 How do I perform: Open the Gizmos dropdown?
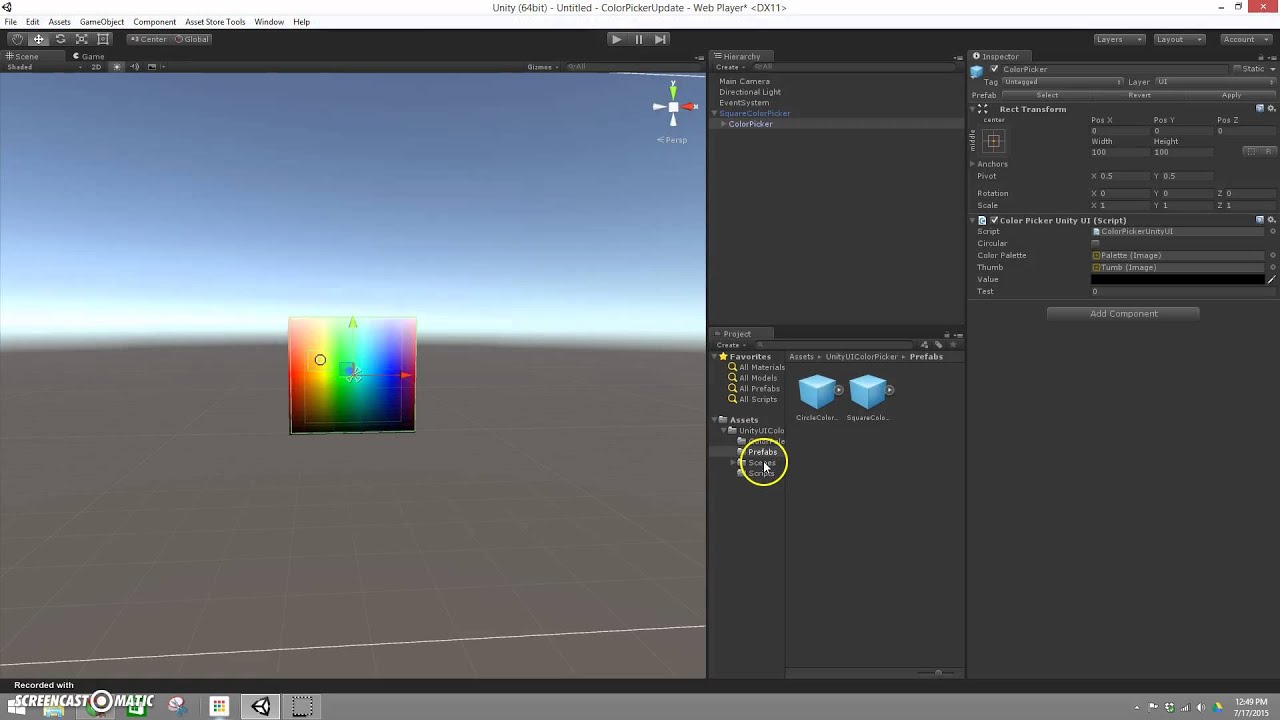click(542, 67)
